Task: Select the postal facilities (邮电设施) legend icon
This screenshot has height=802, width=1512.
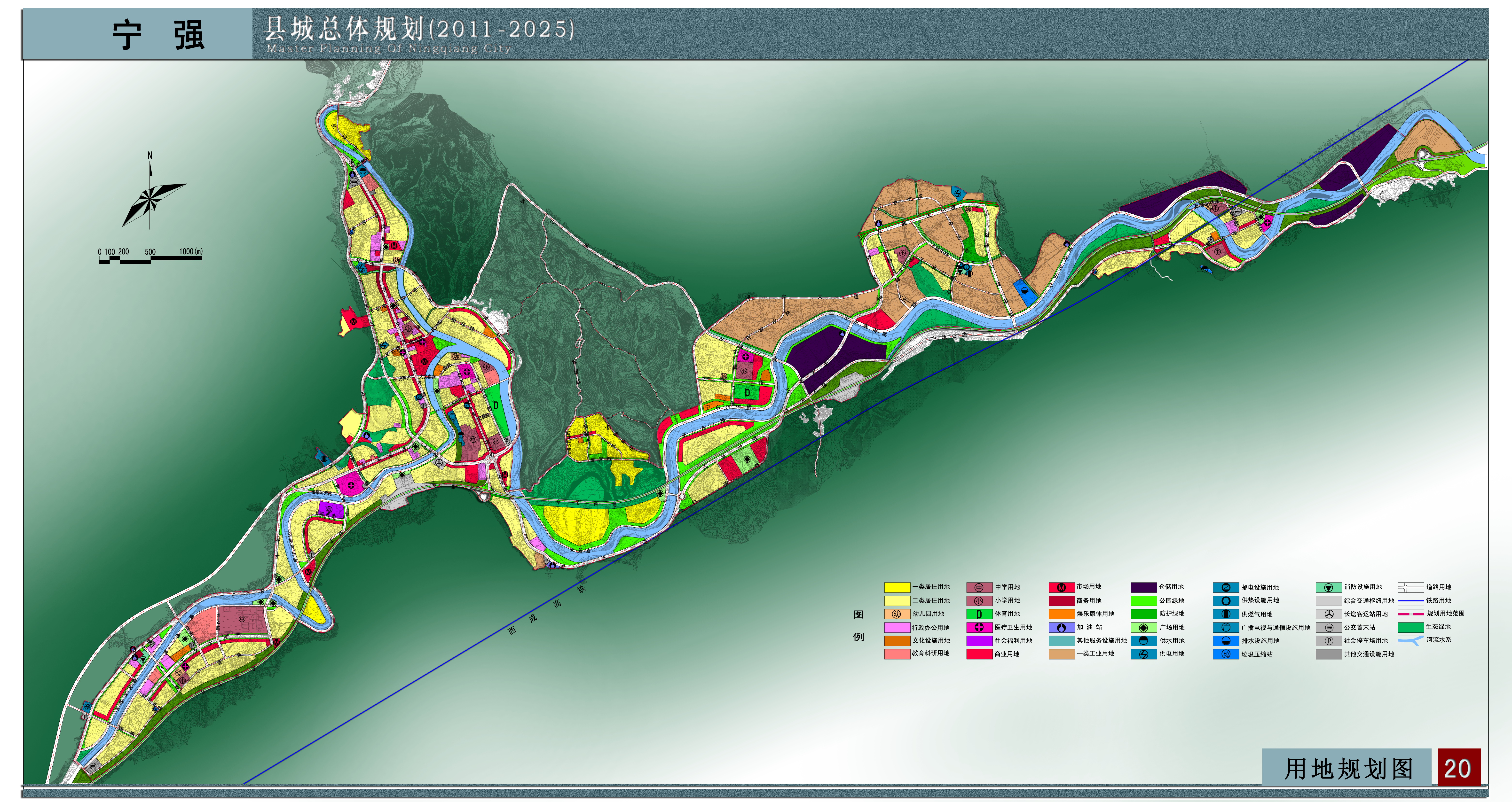Action: 1226,587
